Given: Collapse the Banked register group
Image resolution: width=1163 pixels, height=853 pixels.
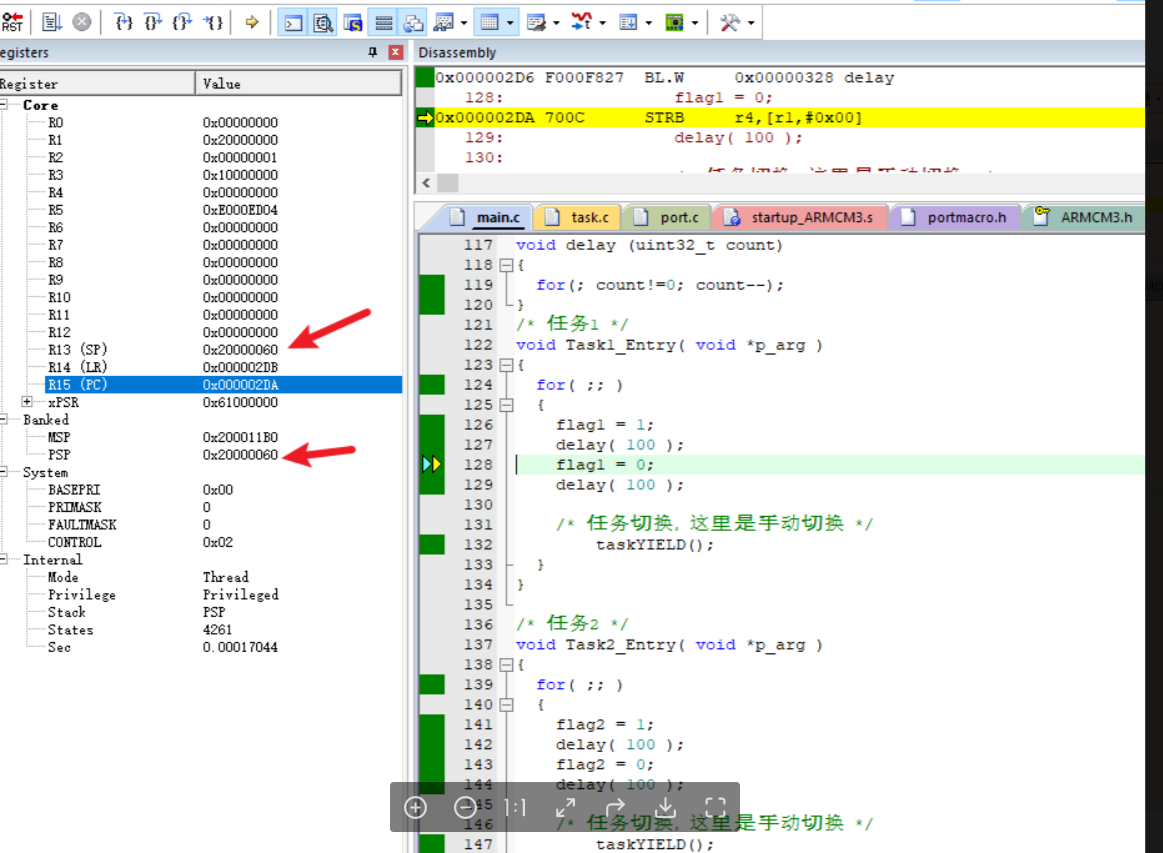Looking at the screenshot, I should tap(4, 419).
